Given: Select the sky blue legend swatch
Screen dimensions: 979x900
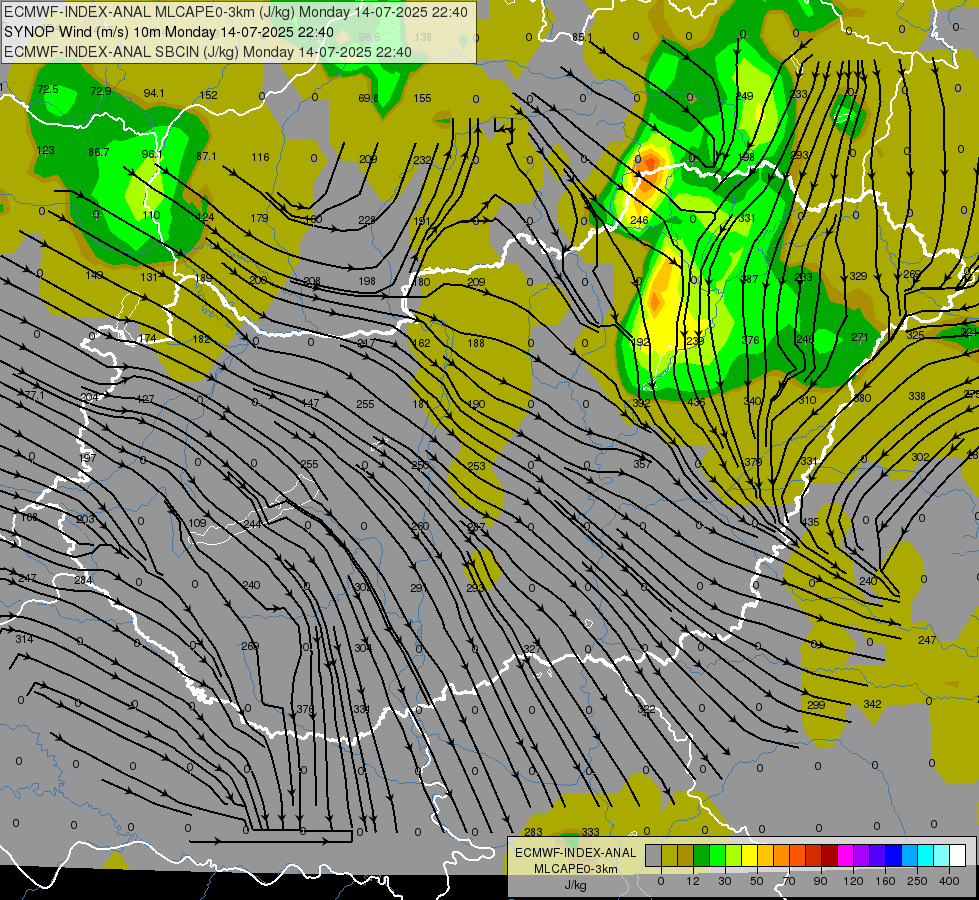Looking at the screenshot, I should 910,855.
